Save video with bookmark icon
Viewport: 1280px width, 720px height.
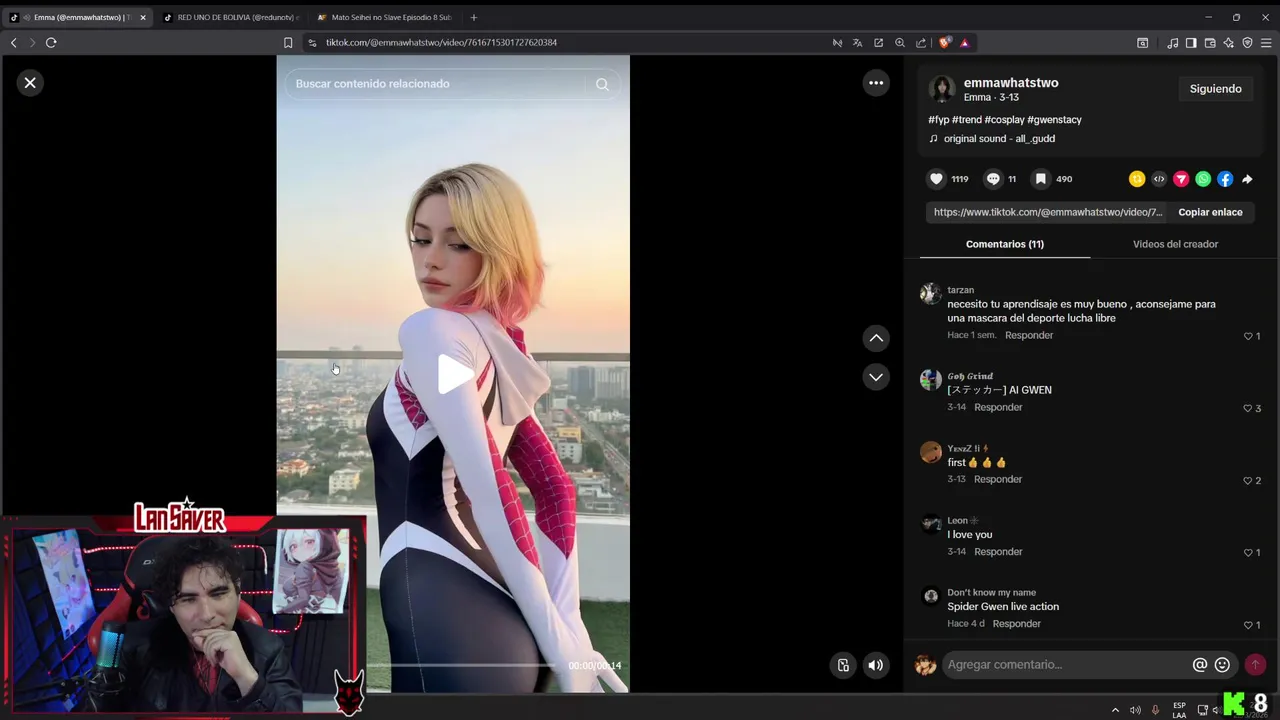click(x=1041, y=179)
